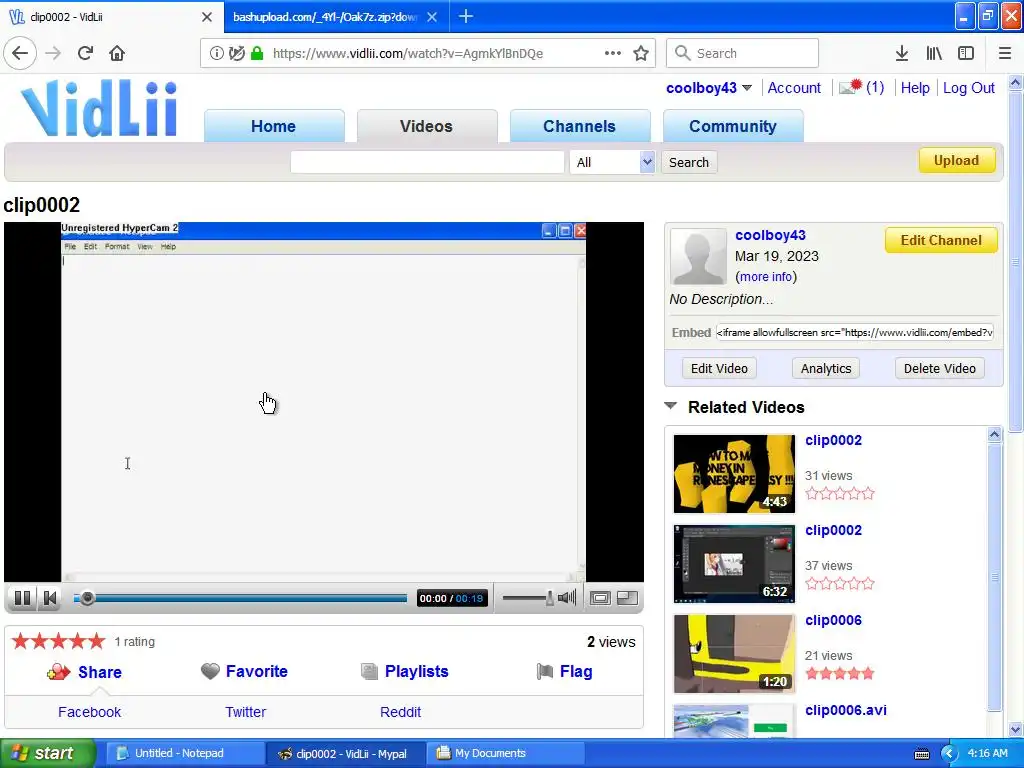Select the Embed iframe code field
Image resolution: width=1024 pixels, height=768 pixels.
coord(855,332)
